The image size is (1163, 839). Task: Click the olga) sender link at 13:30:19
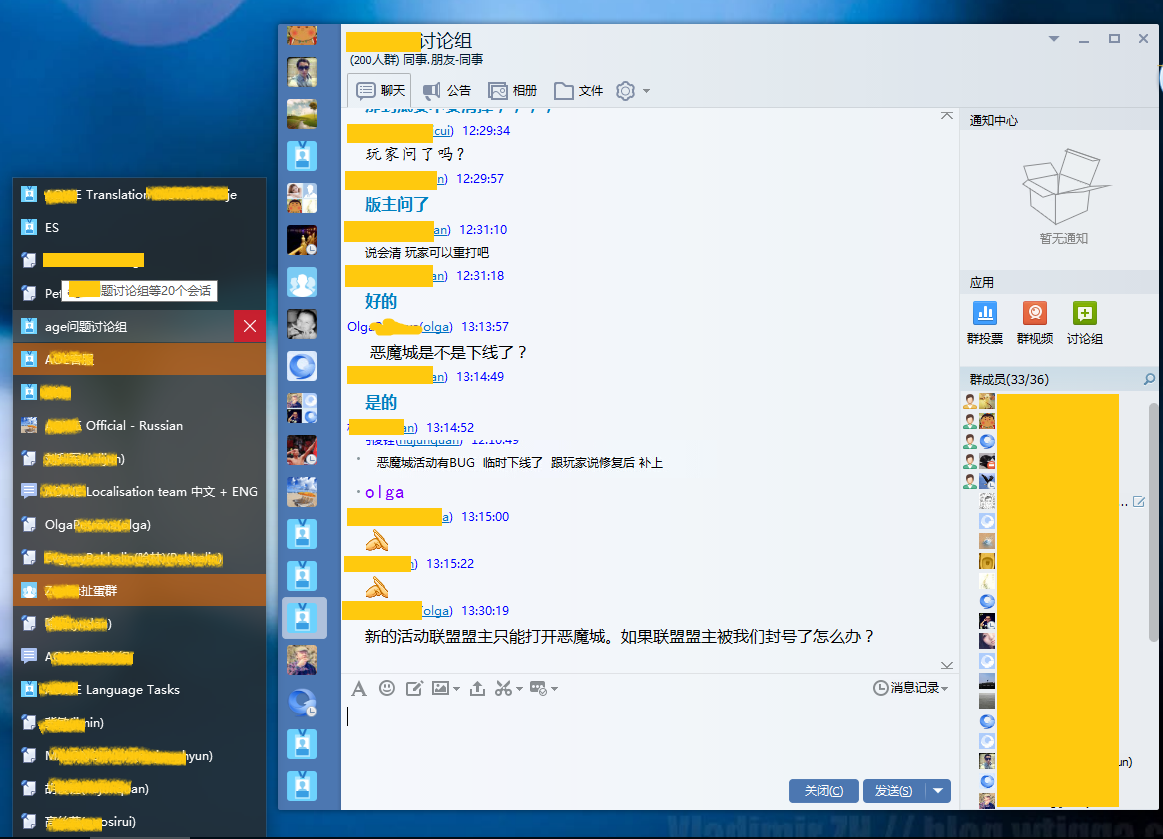[x=438, y=611]
